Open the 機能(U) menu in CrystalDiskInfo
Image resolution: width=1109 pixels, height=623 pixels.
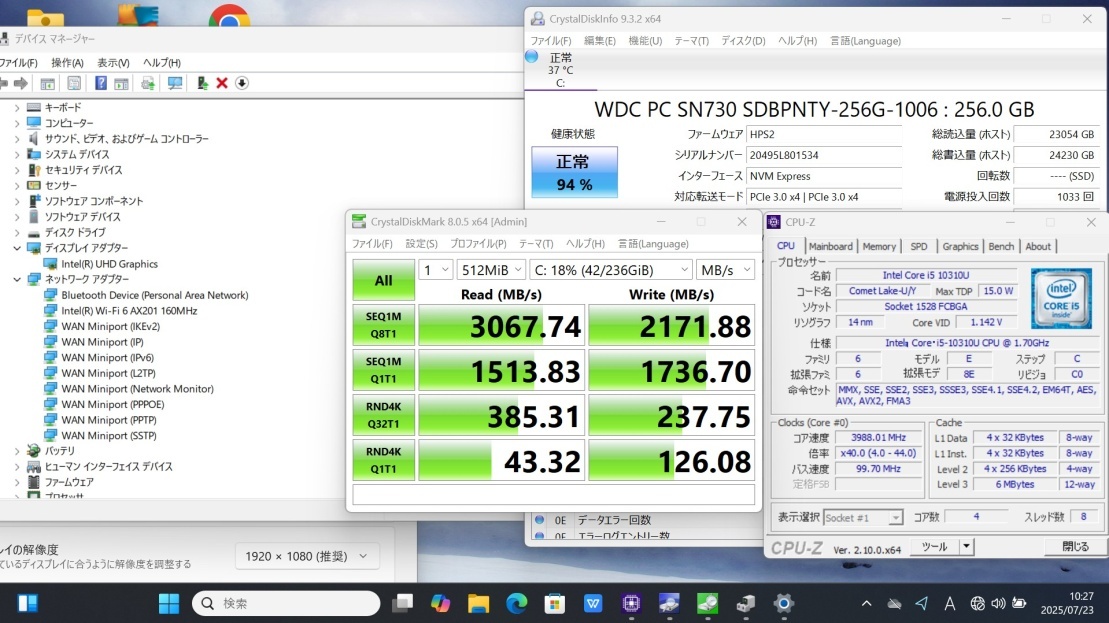coord(645,41)
